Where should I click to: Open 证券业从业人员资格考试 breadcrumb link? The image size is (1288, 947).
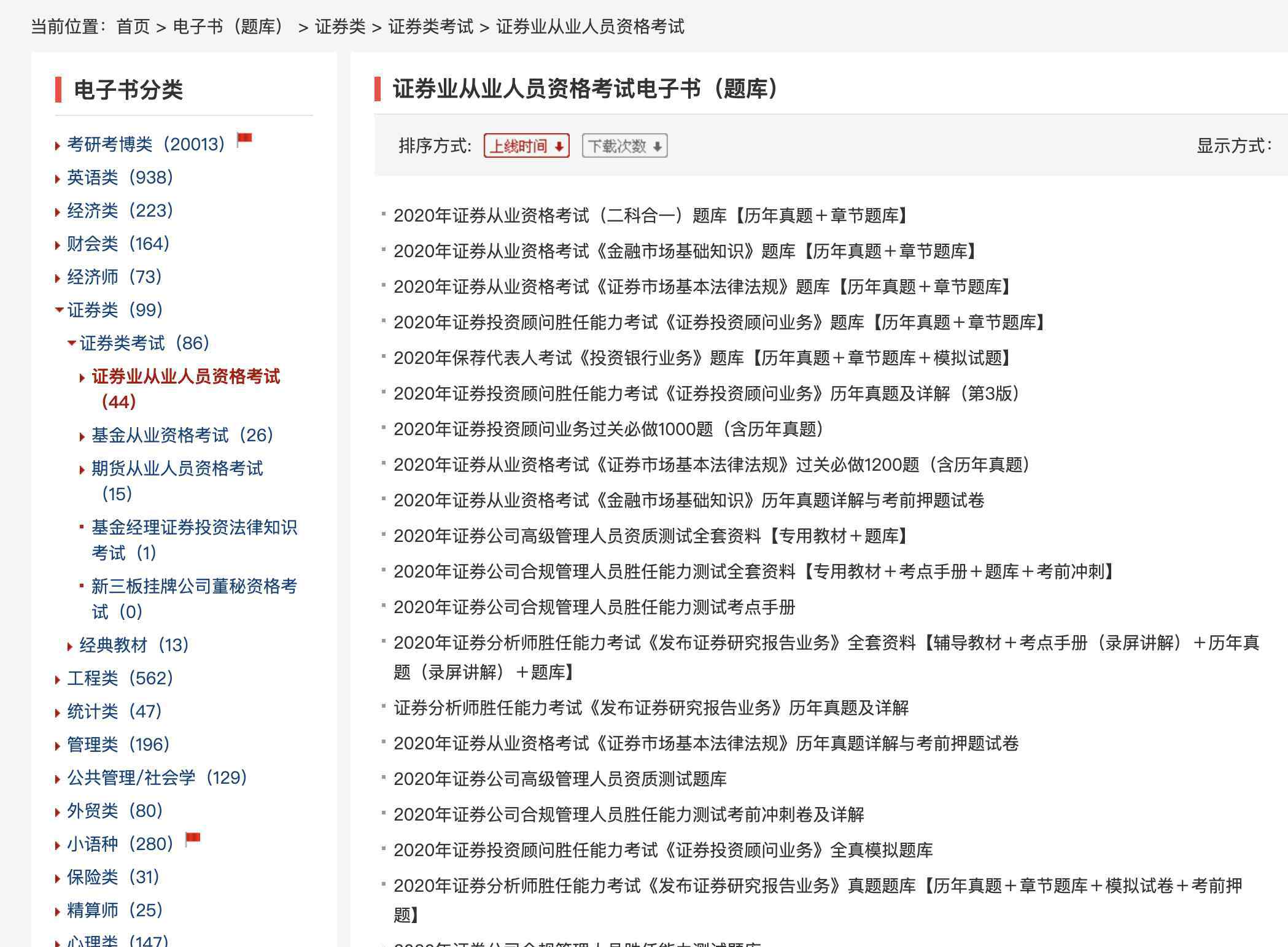tap(590, 26)
